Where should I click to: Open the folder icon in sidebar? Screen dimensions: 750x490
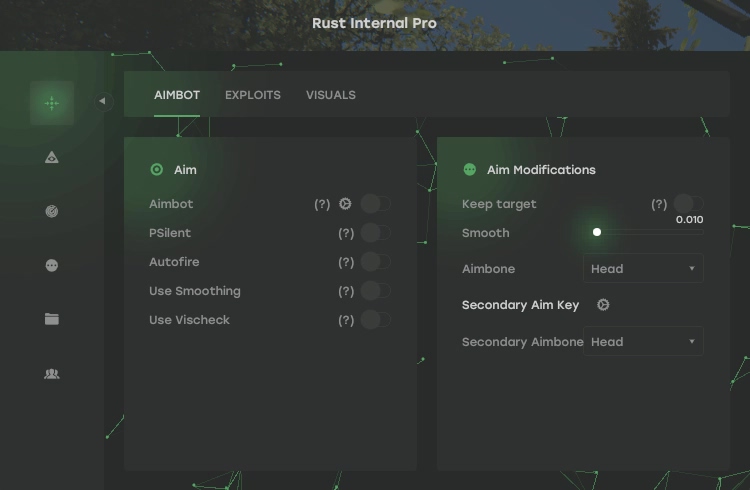pos(52,319)
